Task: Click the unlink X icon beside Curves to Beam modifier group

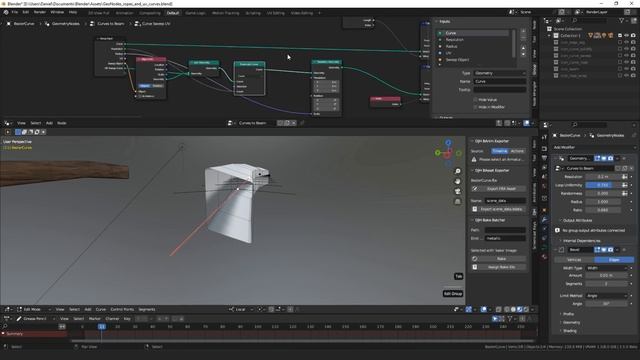Action: (x=631, y=168)
